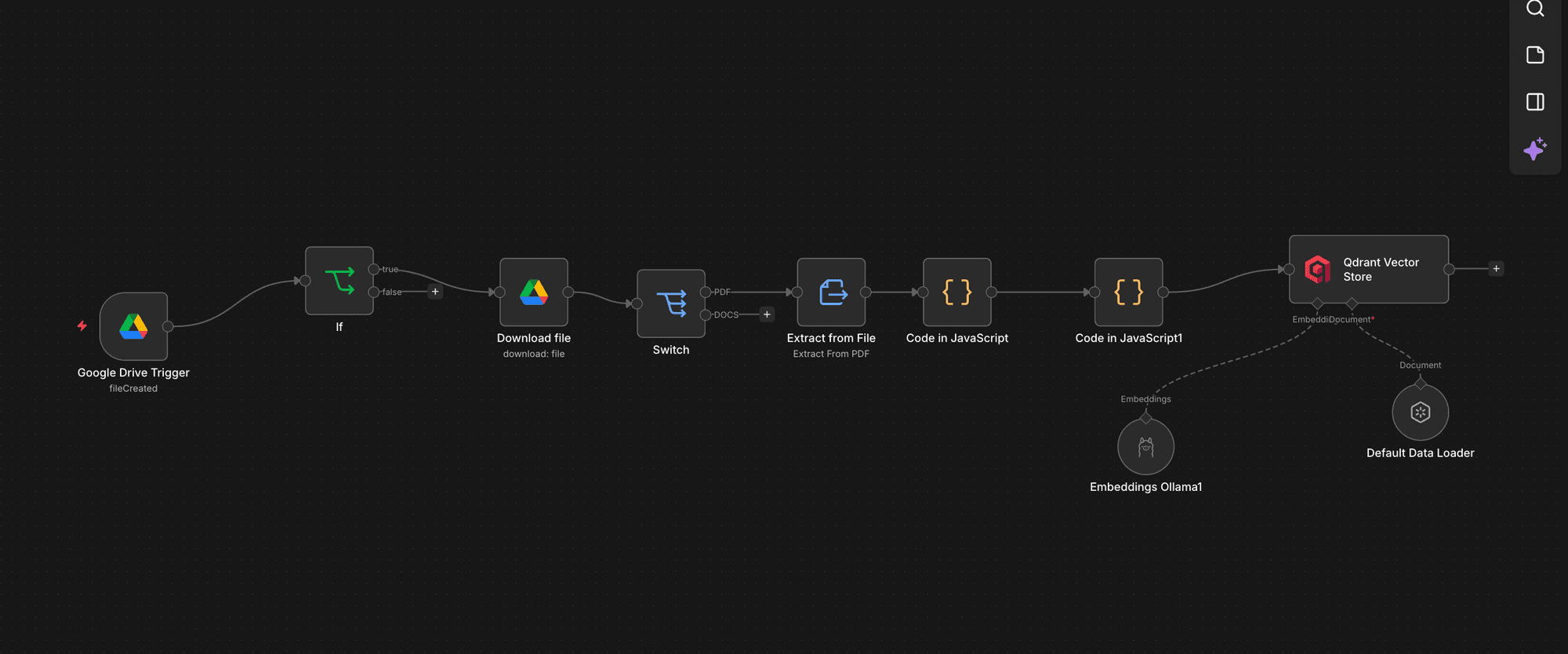This screenshot has height=654, width=1568.
Task: Open the Code in JavaScript1 node
Action: tap(1129, 292)
